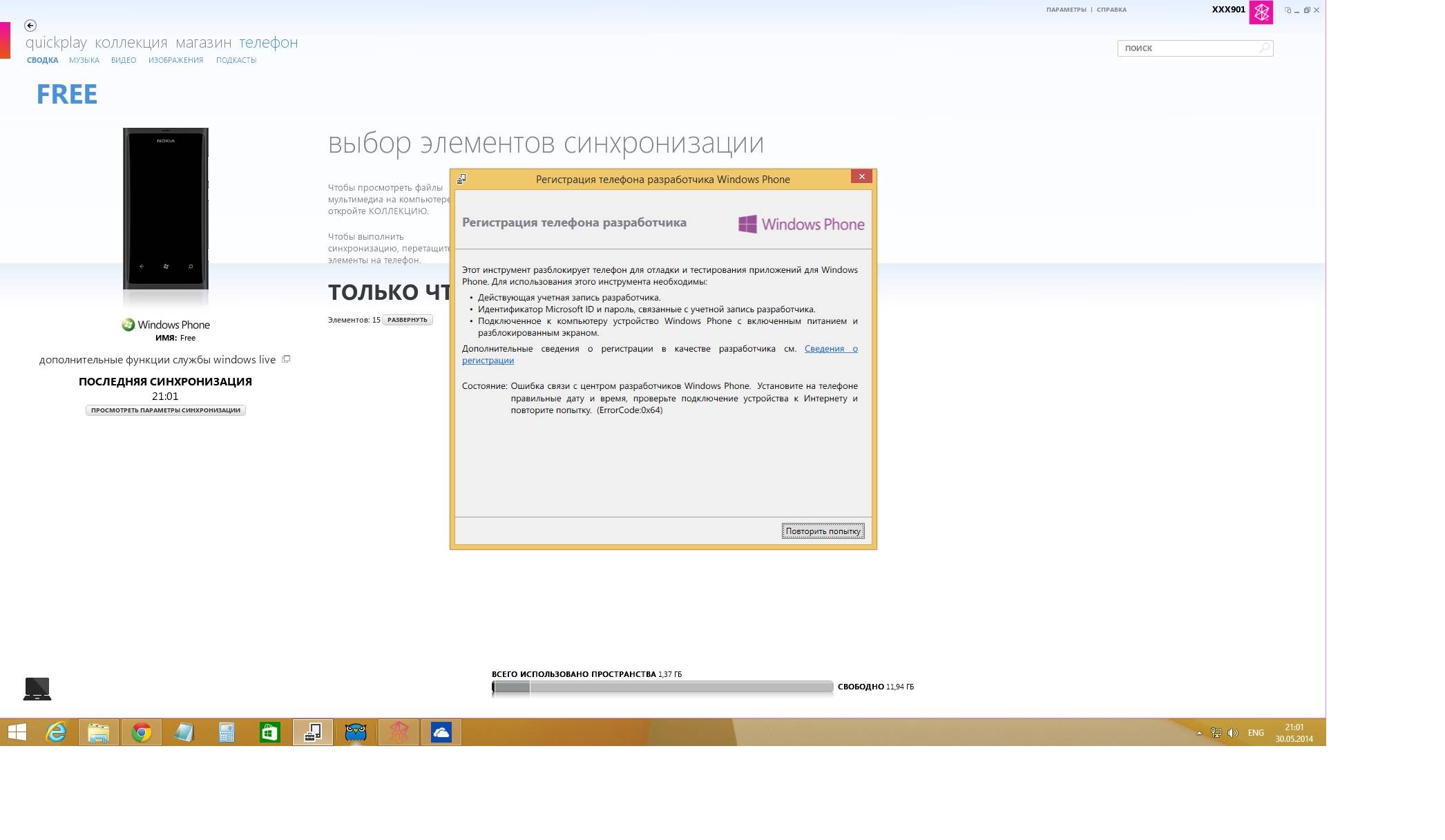Click the РАЗВЕРНУТЬ expand button
The width and height of the screenshot is (1445, 840).
(x=408, y=320)
